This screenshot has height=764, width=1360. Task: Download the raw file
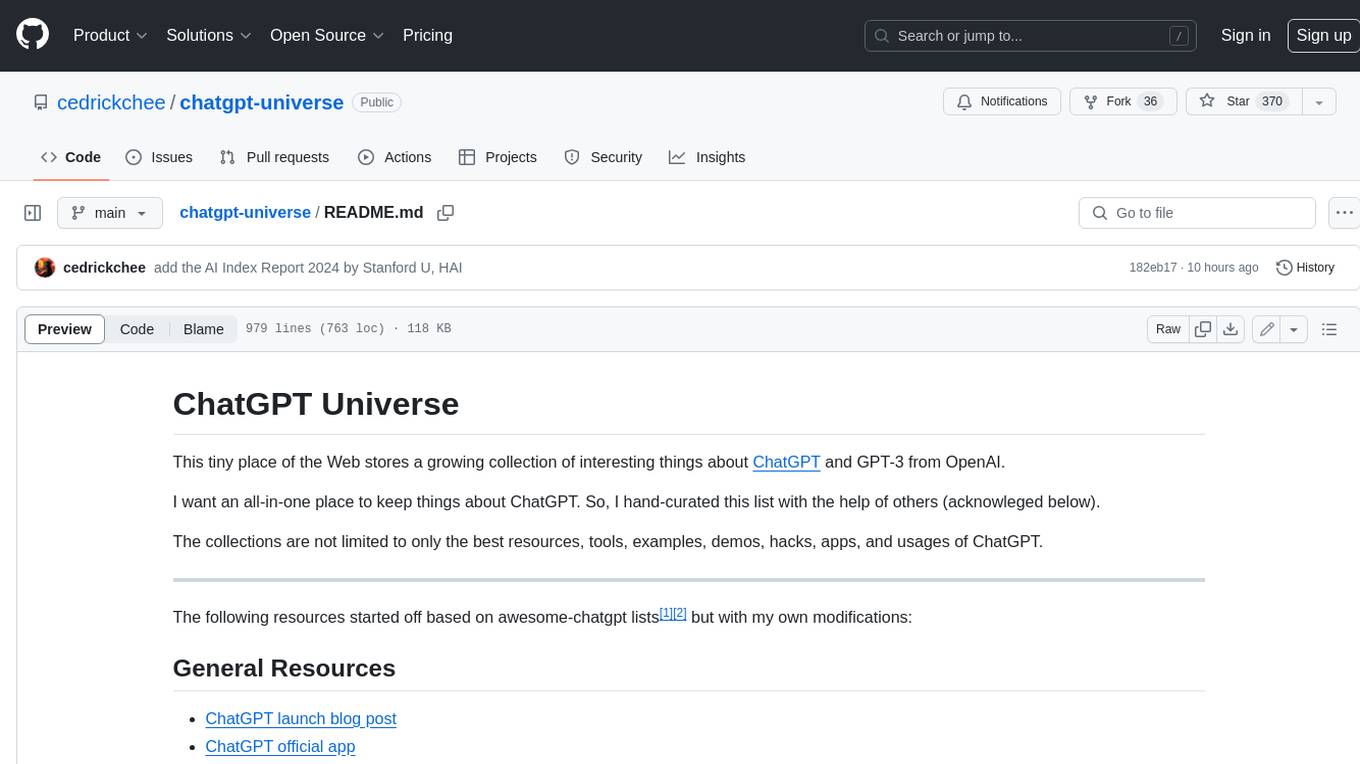[1231, 329]
